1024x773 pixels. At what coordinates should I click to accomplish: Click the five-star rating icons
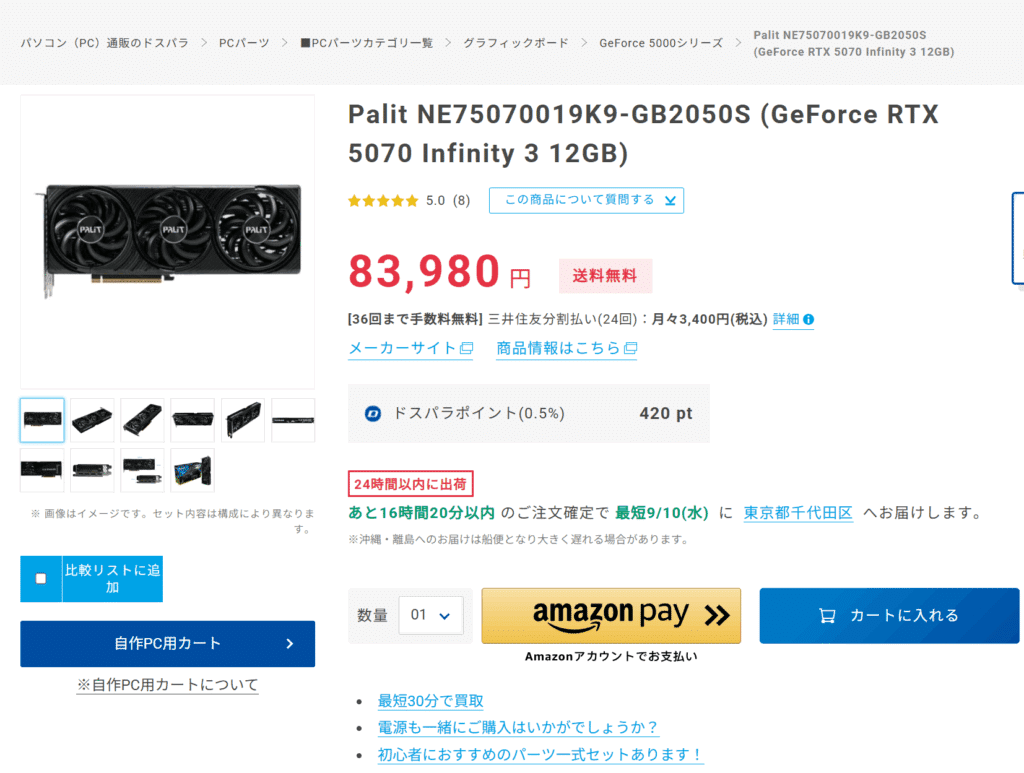tap(383, 200)
